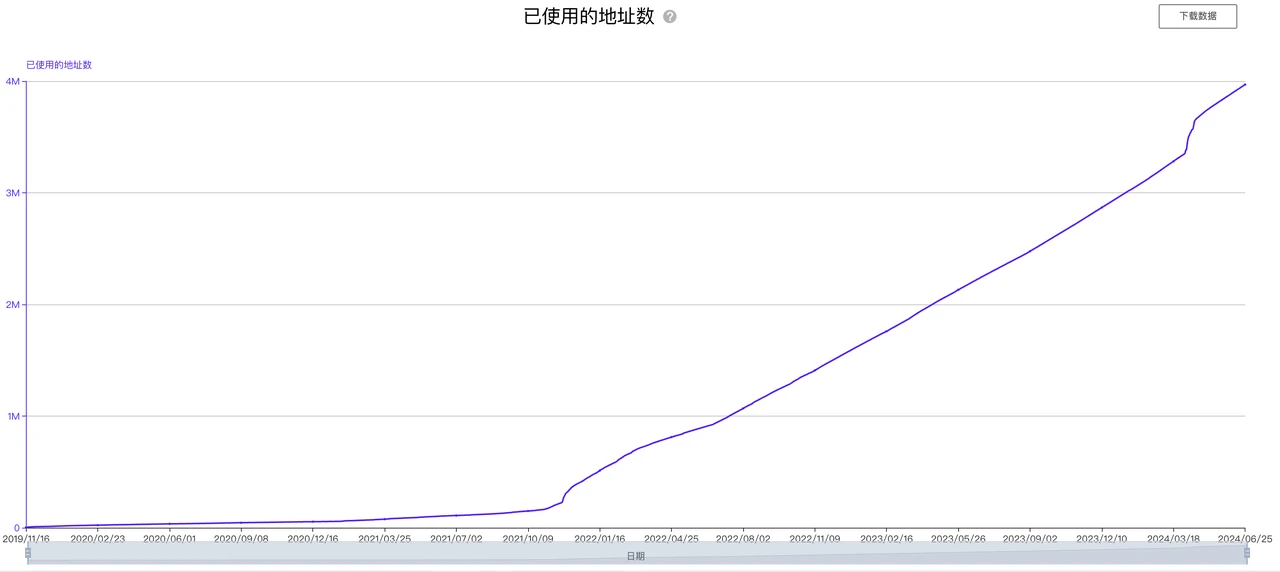This screenshot has height=572, width=1280.
Task: Click the small purple y-axis title 已使用的地址数
Action: point(59,65)
